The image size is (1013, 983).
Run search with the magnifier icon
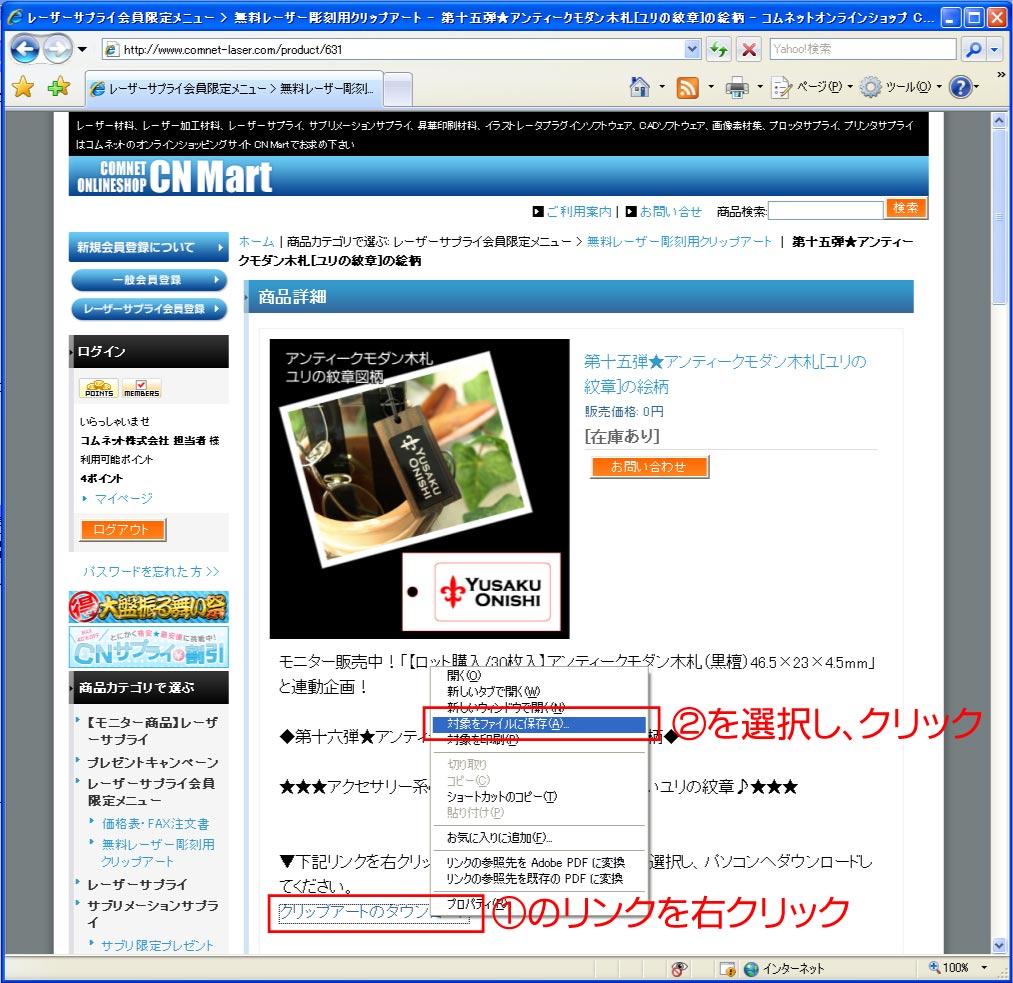[x=973, y=49]
